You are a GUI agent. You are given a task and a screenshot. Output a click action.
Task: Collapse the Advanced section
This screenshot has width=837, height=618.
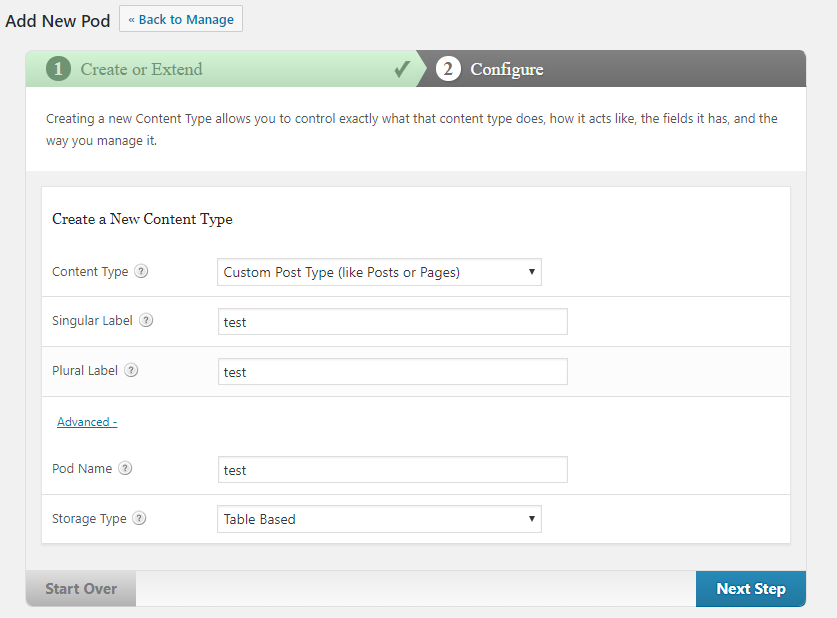tap(87, 422)
